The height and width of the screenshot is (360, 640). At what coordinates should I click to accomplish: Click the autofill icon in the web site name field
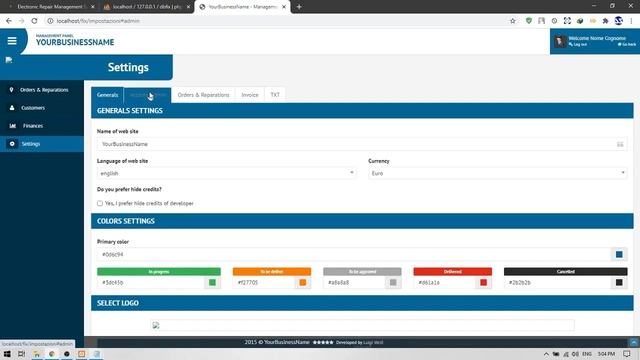[620, 144]
